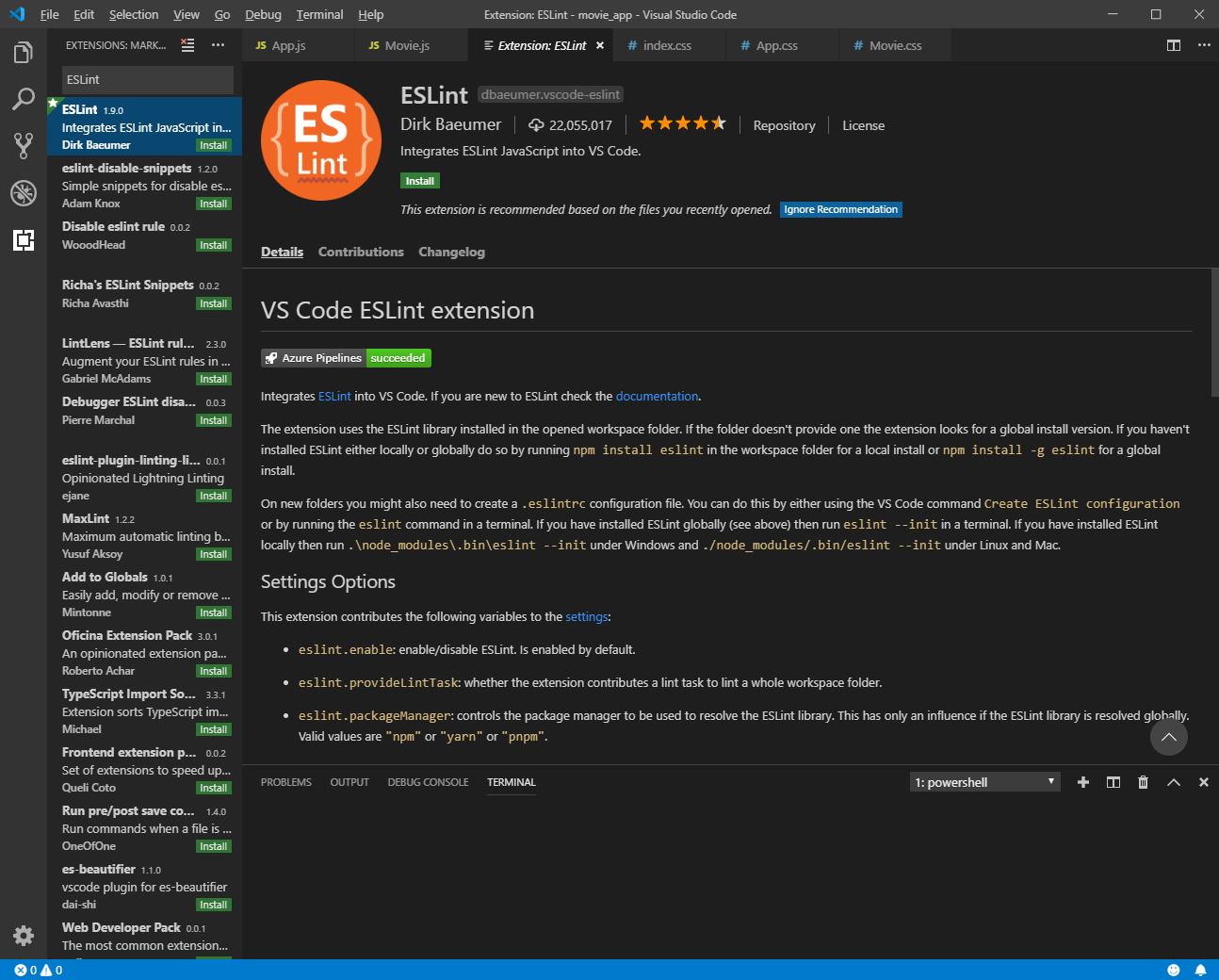The width and height of the screenshot is (1219, 980).
Task: Click Ignore Recommendation button
Action: (841, 209)
